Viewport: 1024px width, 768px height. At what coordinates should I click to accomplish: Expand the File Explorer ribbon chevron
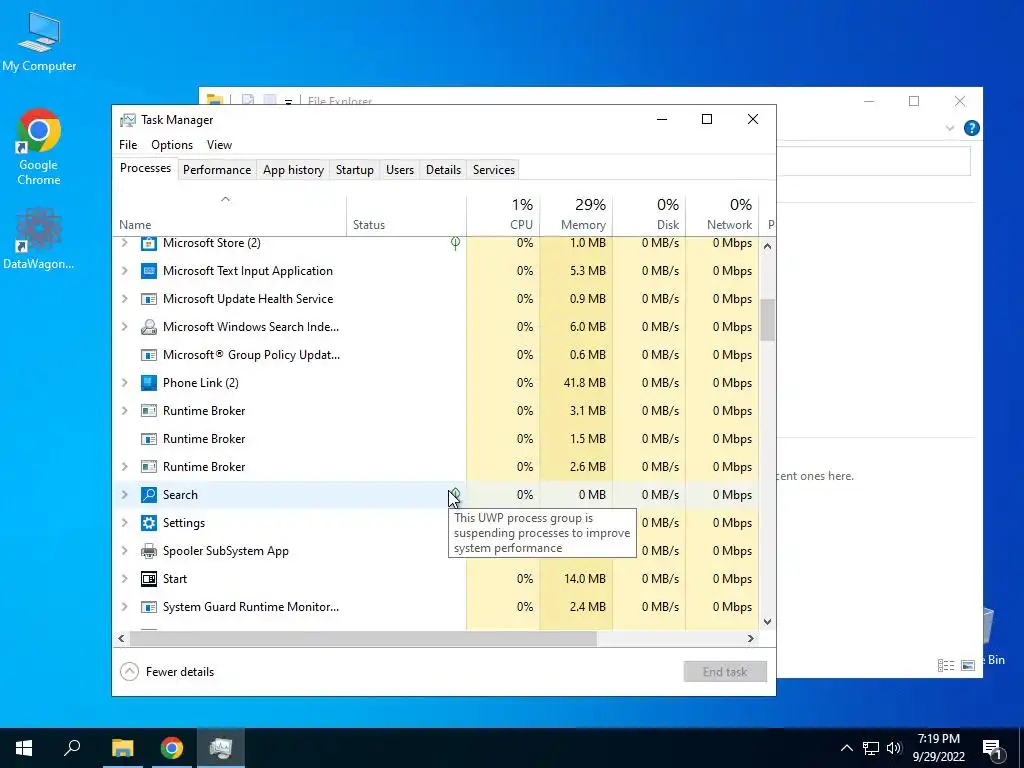[x=950, y=129]
